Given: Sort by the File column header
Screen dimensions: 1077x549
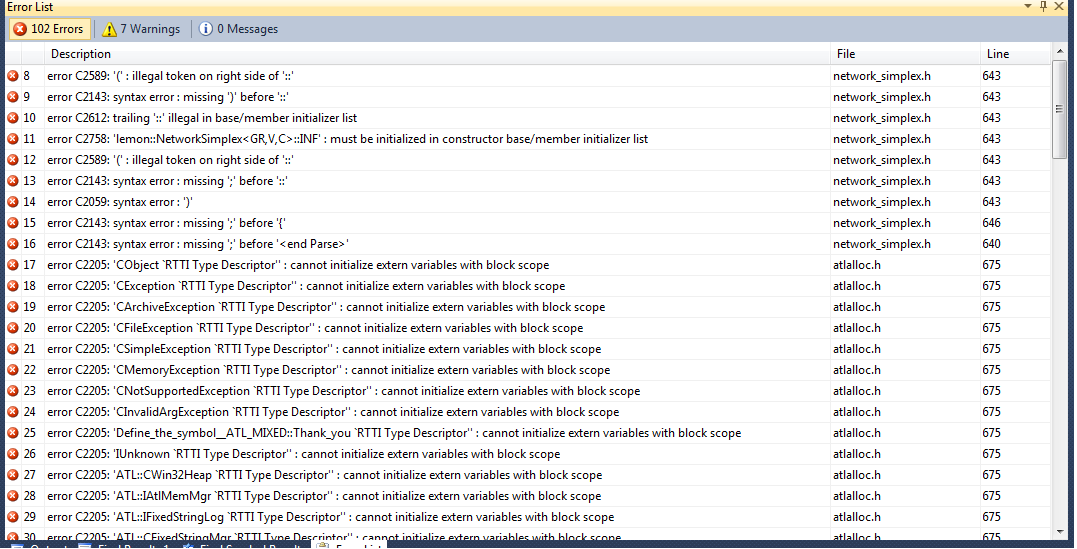Looking at the screenshot, I should [x=846, y=54].
